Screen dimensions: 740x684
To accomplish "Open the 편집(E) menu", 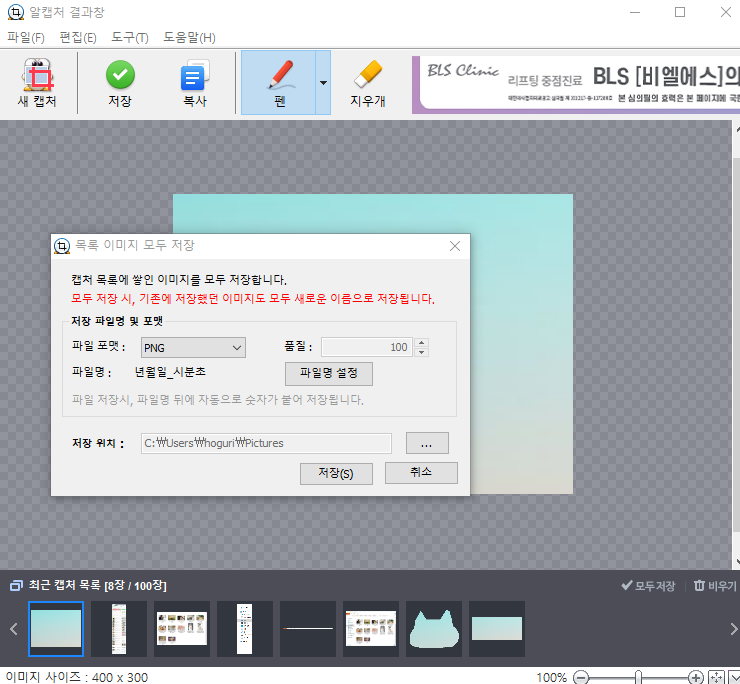I will [78, 37].
